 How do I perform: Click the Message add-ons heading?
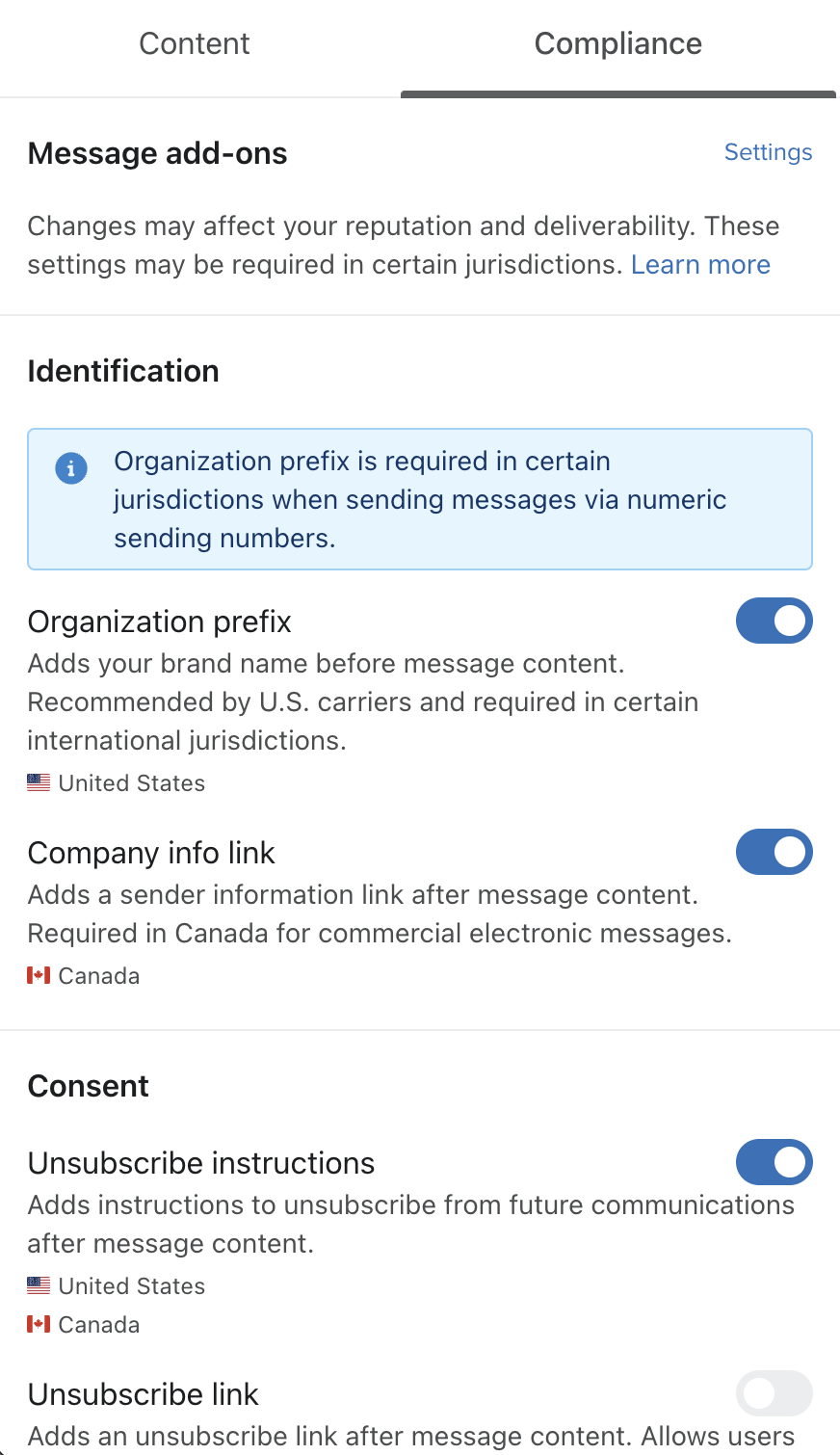tap(158, 154)
